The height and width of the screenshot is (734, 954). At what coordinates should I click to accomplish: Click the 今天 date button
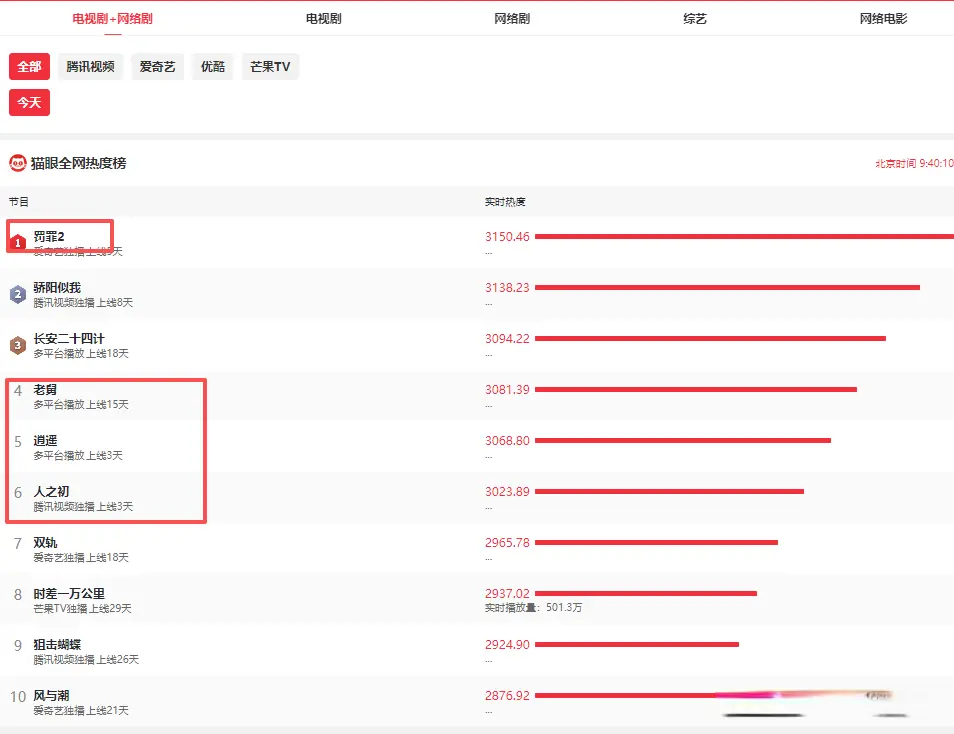29,102
